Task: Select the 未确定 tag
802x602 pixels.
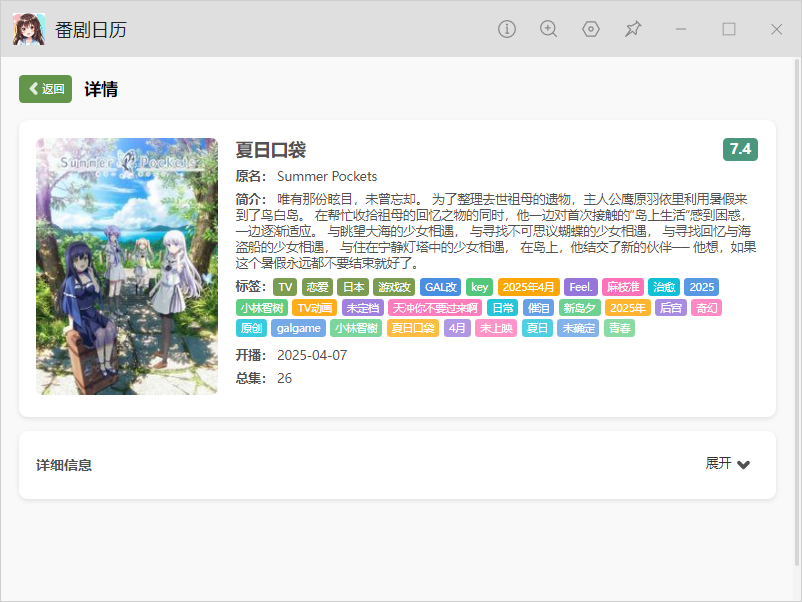Action: 578,328
